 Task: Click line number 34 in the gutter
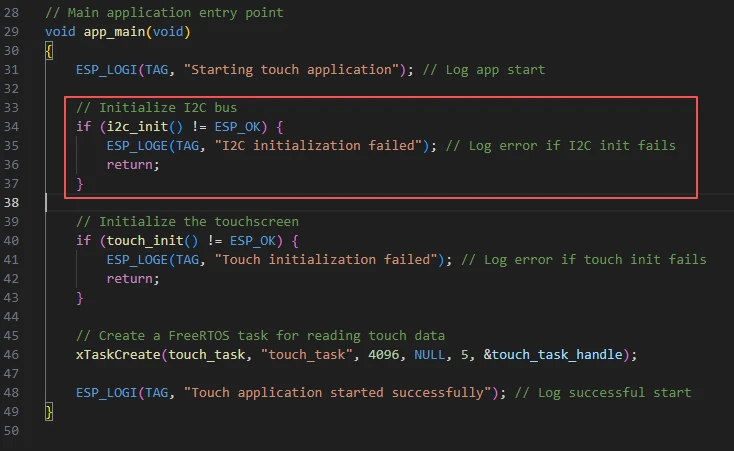12,126
